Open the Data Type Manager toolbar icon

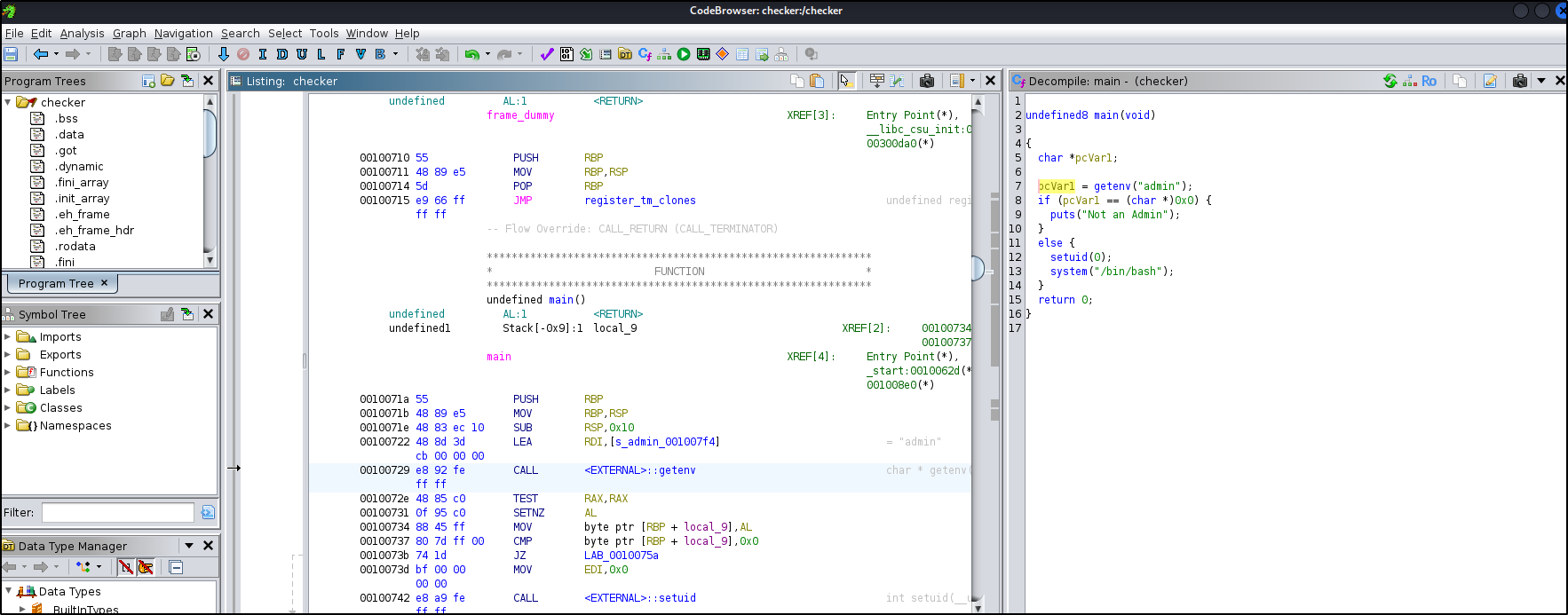pos(625,54)
